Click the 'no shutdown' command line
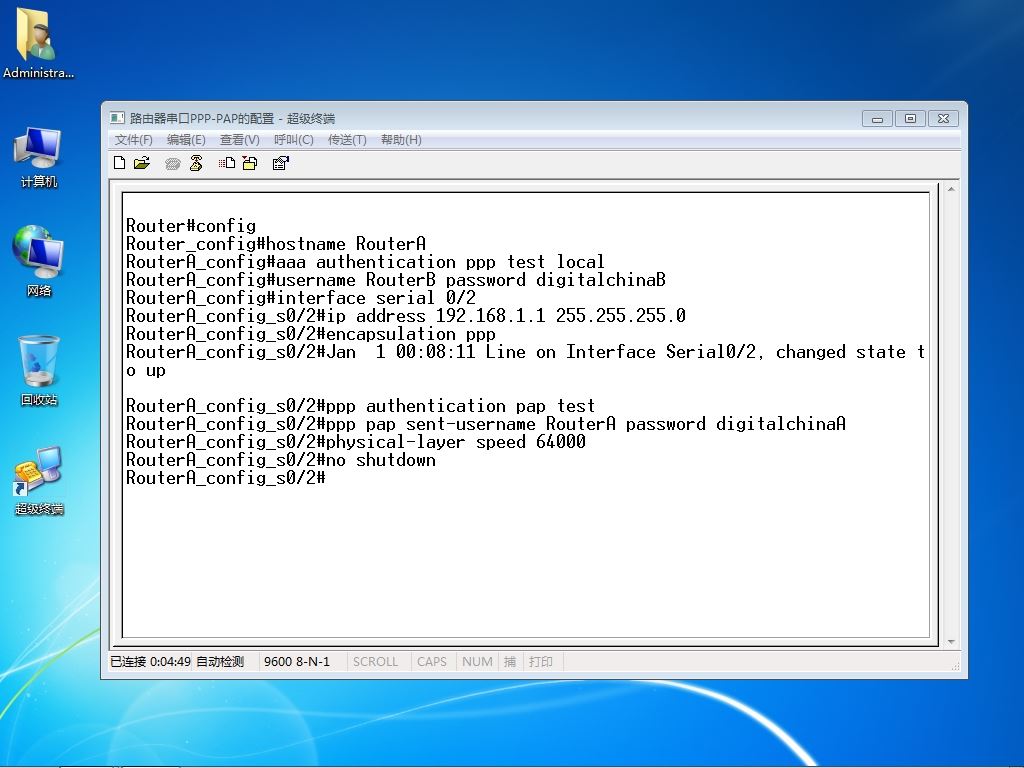The image size is (1024, 768). click(281, 460)
